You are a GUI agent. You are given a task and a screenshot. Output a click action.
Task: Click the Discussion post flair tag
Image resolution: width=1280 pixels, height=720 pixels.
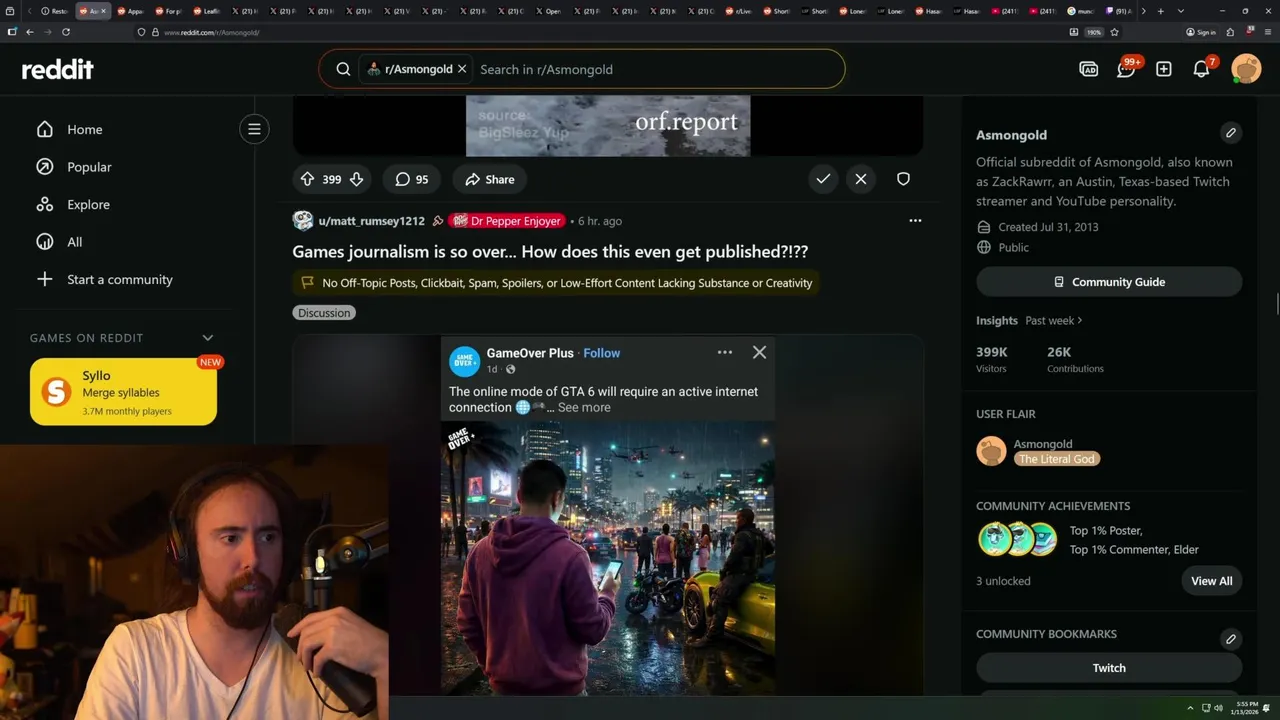point(324,313)
